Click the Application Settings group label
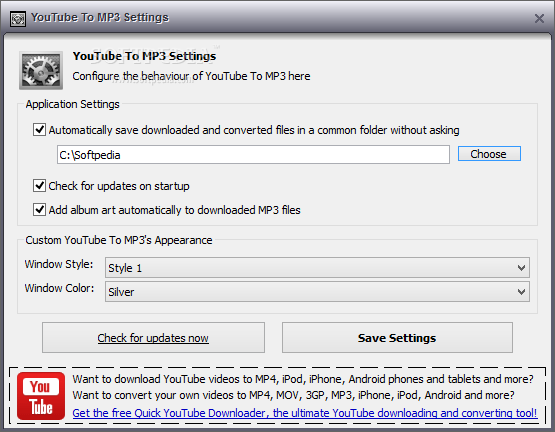Screen dimensions: 555x432 pos(73,104)
